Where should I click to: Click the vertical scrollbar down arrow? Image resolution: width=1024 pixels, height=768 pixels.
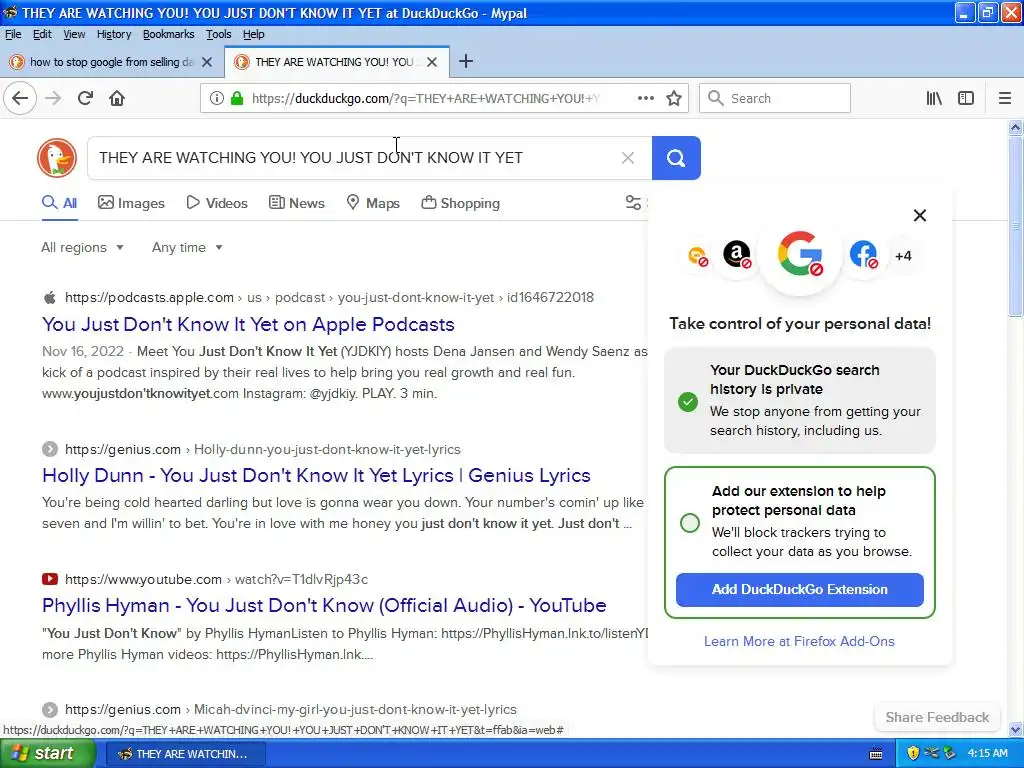[x=1016, y=729]
